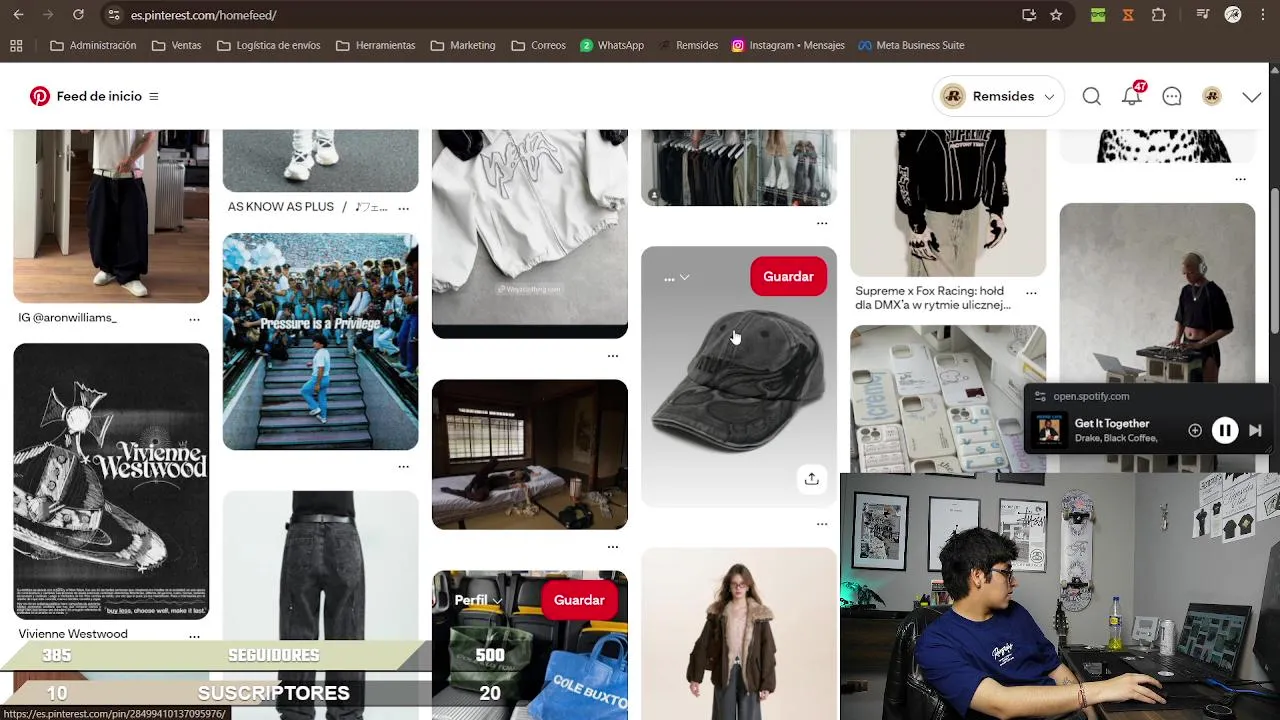The height and width of the screenshot is (720, 1280).
Task: Click the IG @aronwilliams_ pin caption
Action: point(68,318)
